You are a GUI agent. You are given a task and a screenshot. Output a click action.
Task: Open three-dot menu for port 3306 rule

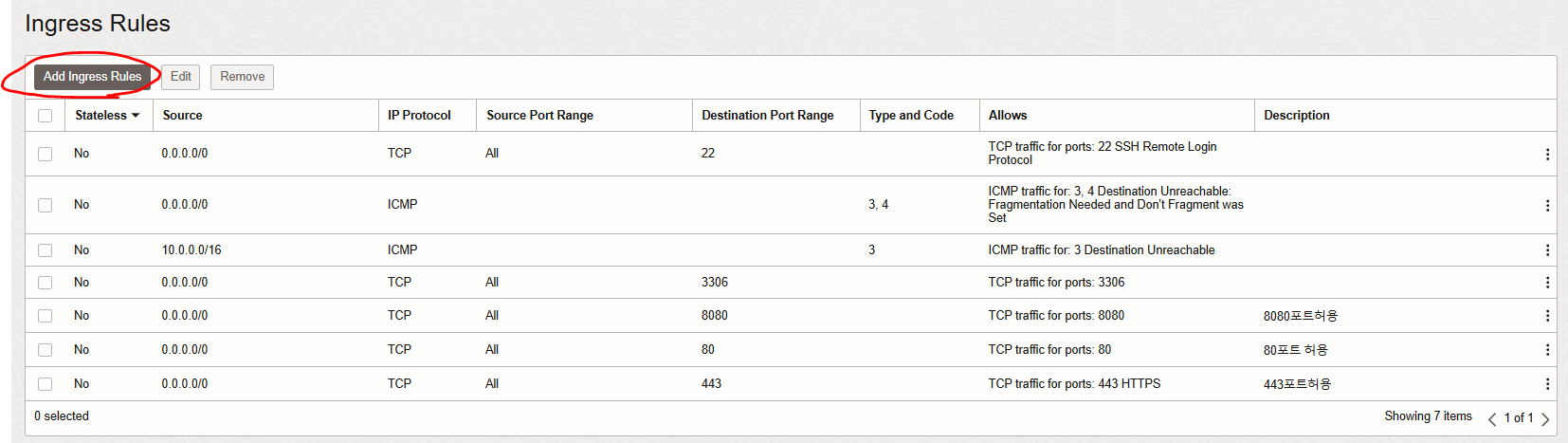tap(1547, 283)
